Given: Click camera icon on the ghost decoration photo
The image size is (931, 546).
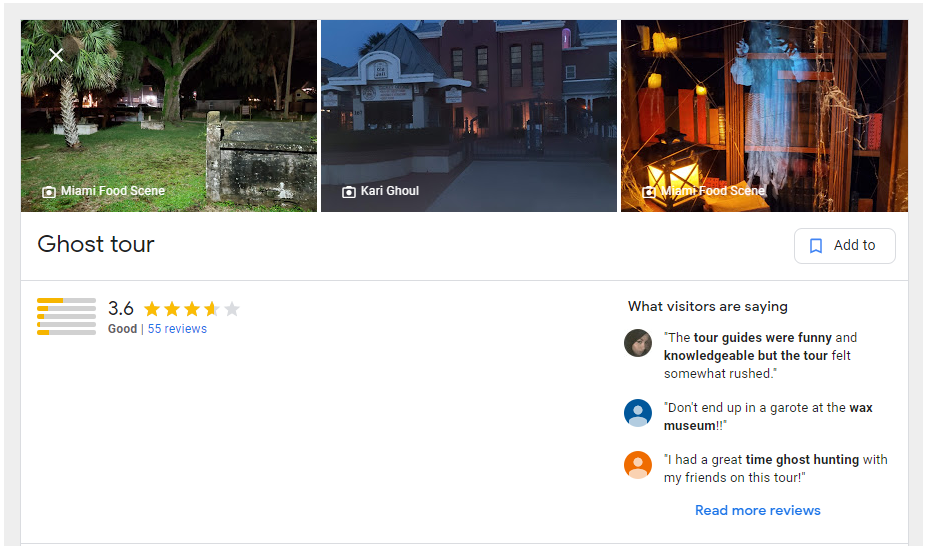Looking at the screenshot, I should [x=650, y=192].
